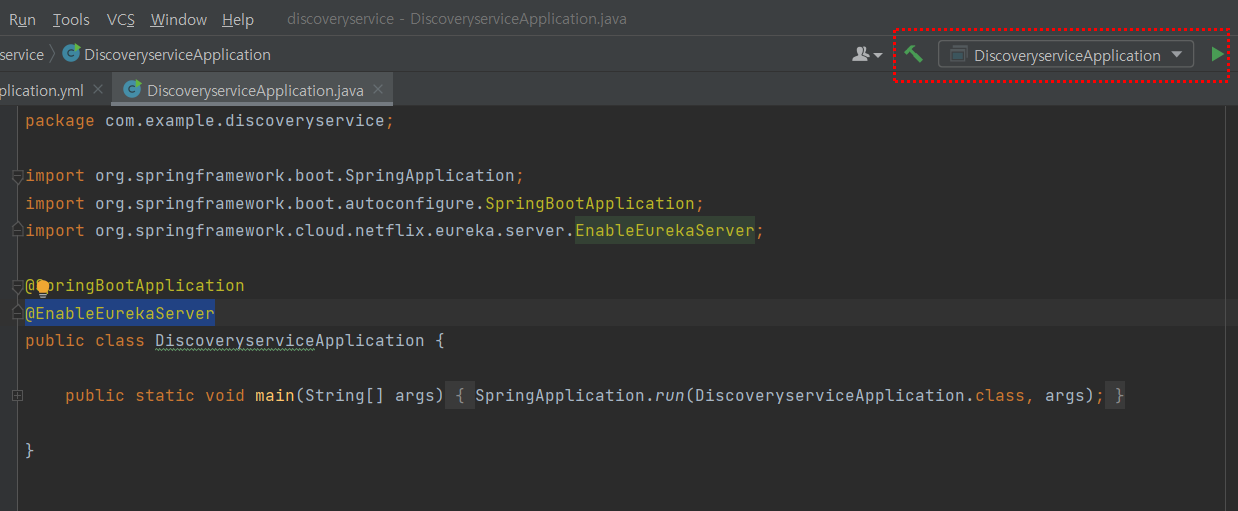1238x511 pixels.
Task: Collapse the annotation fold marker at @SpringBootApplication
Action: pos(17,286)
